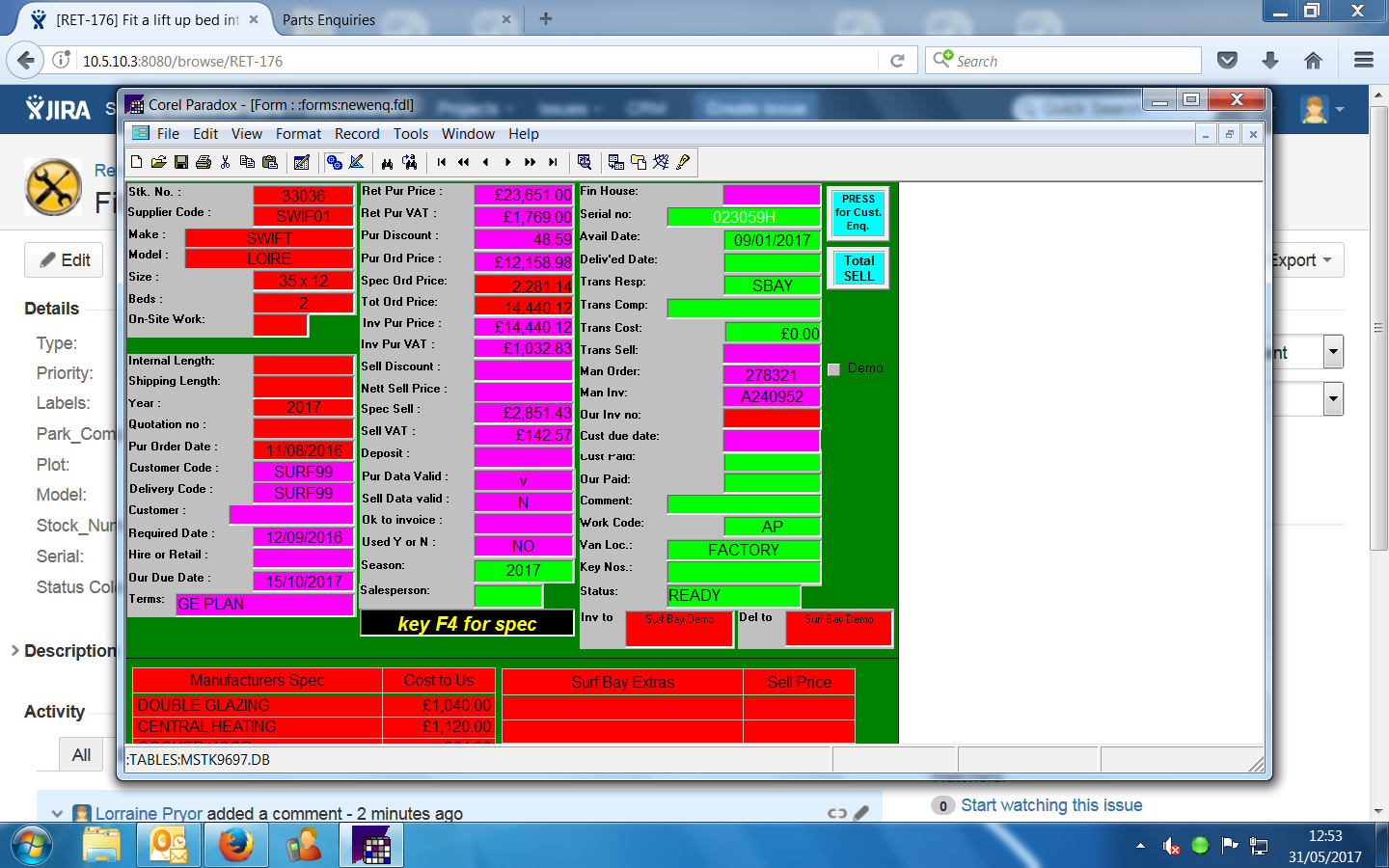The height and width of the screenshot is (868, 1389).
Task: Click the pencil icon on Lorraine Pryor's comment
Action: pos(861,813)
